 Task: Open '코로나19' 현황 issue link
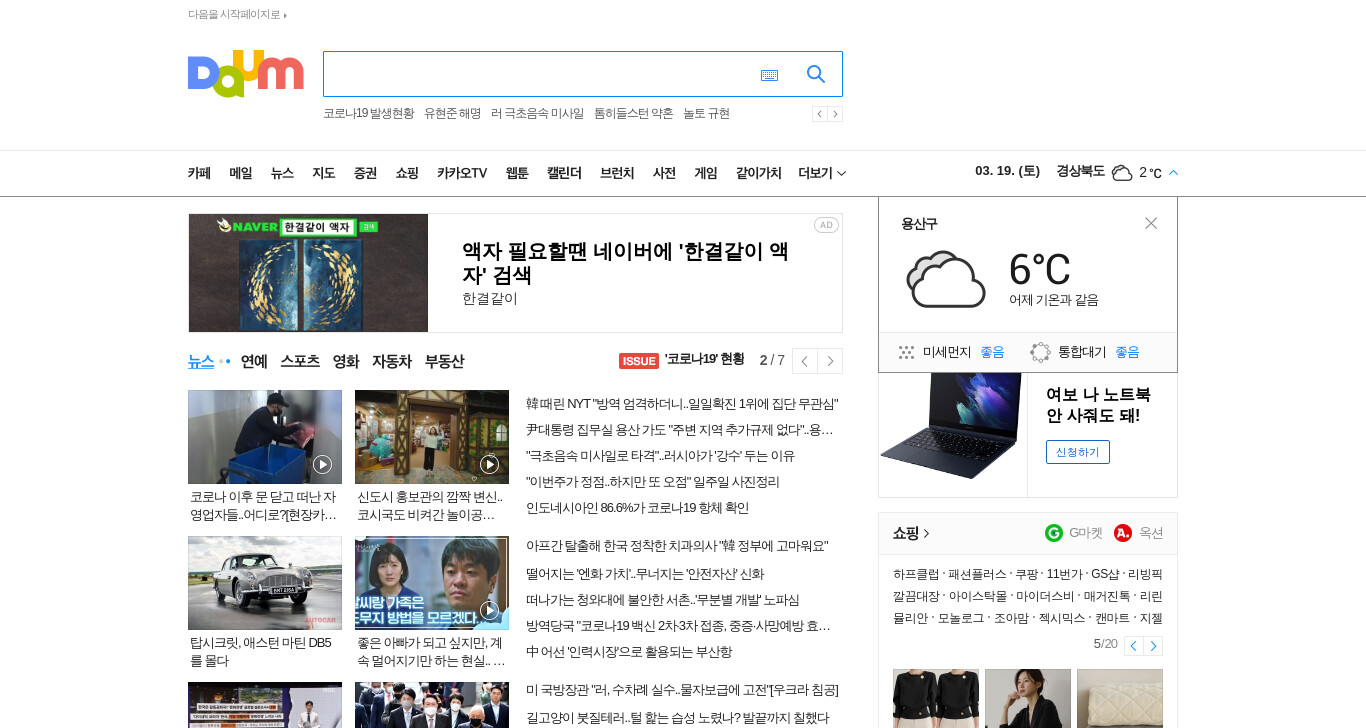click(704, 360)
